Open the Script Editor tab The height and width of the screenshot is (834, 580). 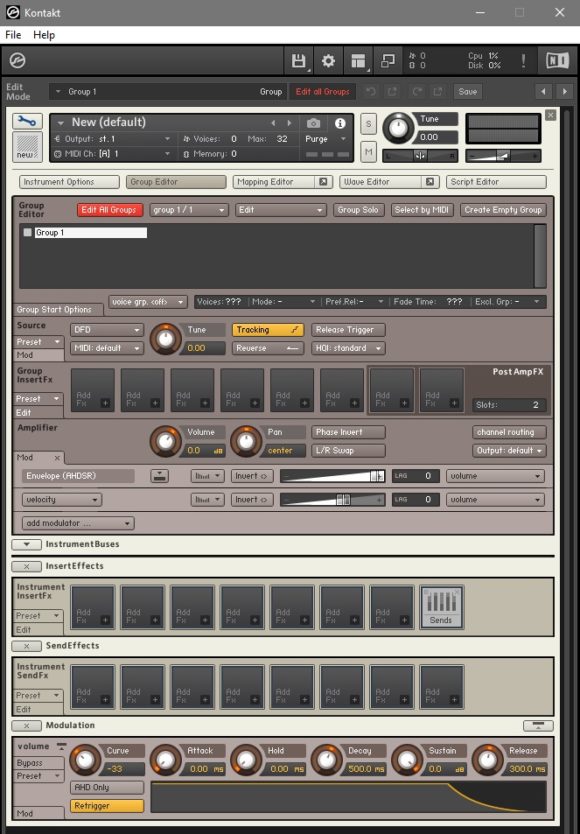click(x=496, y=182)
